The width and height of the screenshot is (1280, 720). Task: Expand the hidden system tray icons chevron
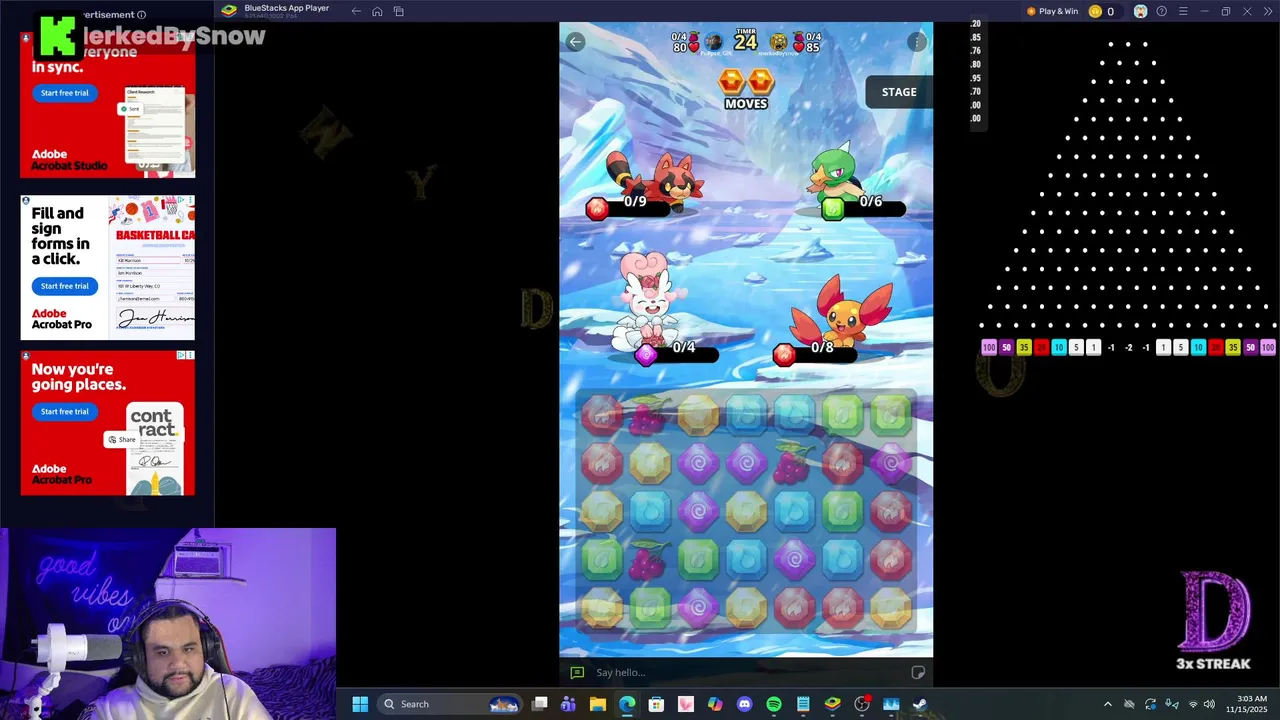click(1107, 704)
